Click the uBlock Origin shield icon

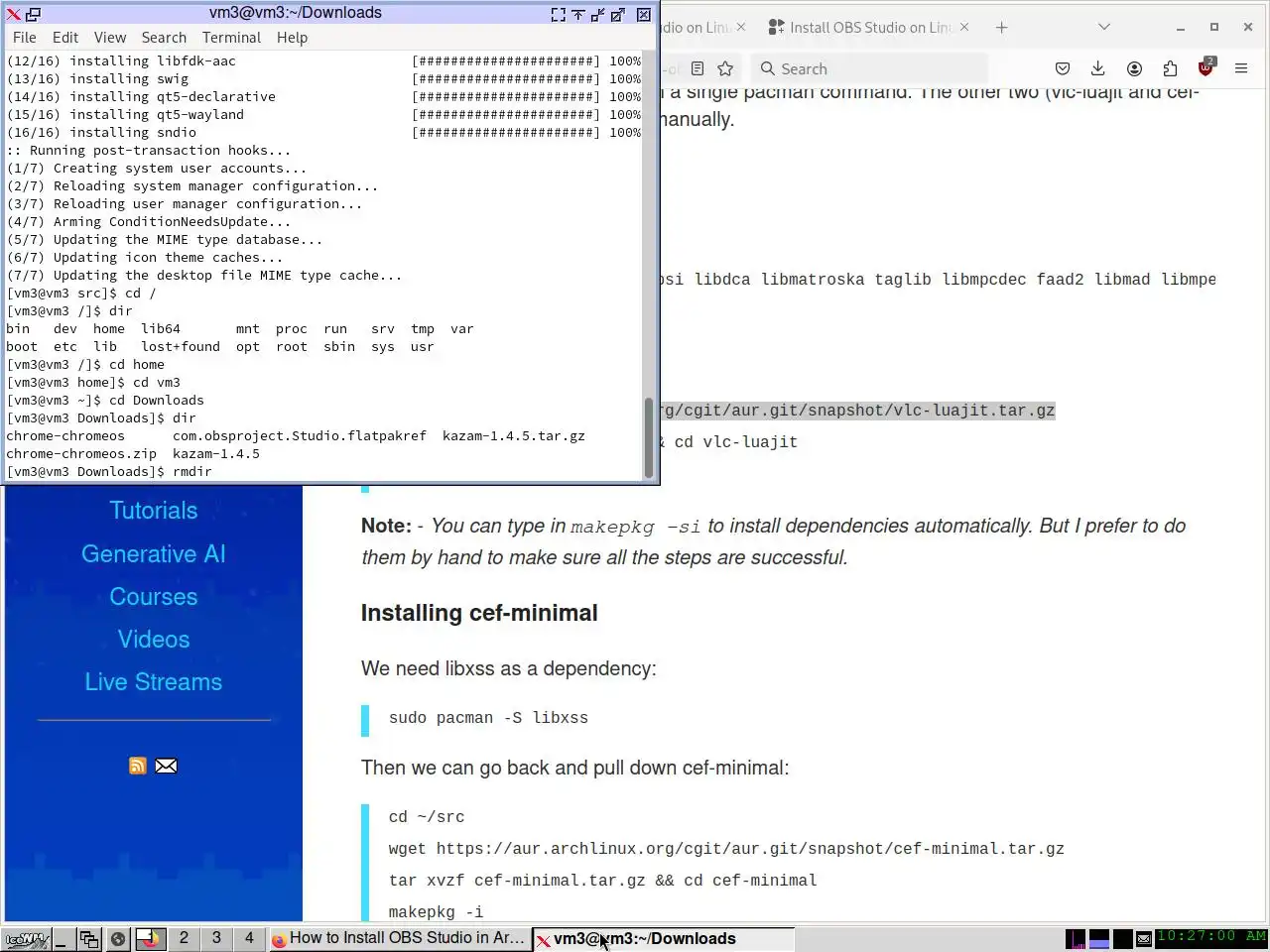pos(1206,67)
